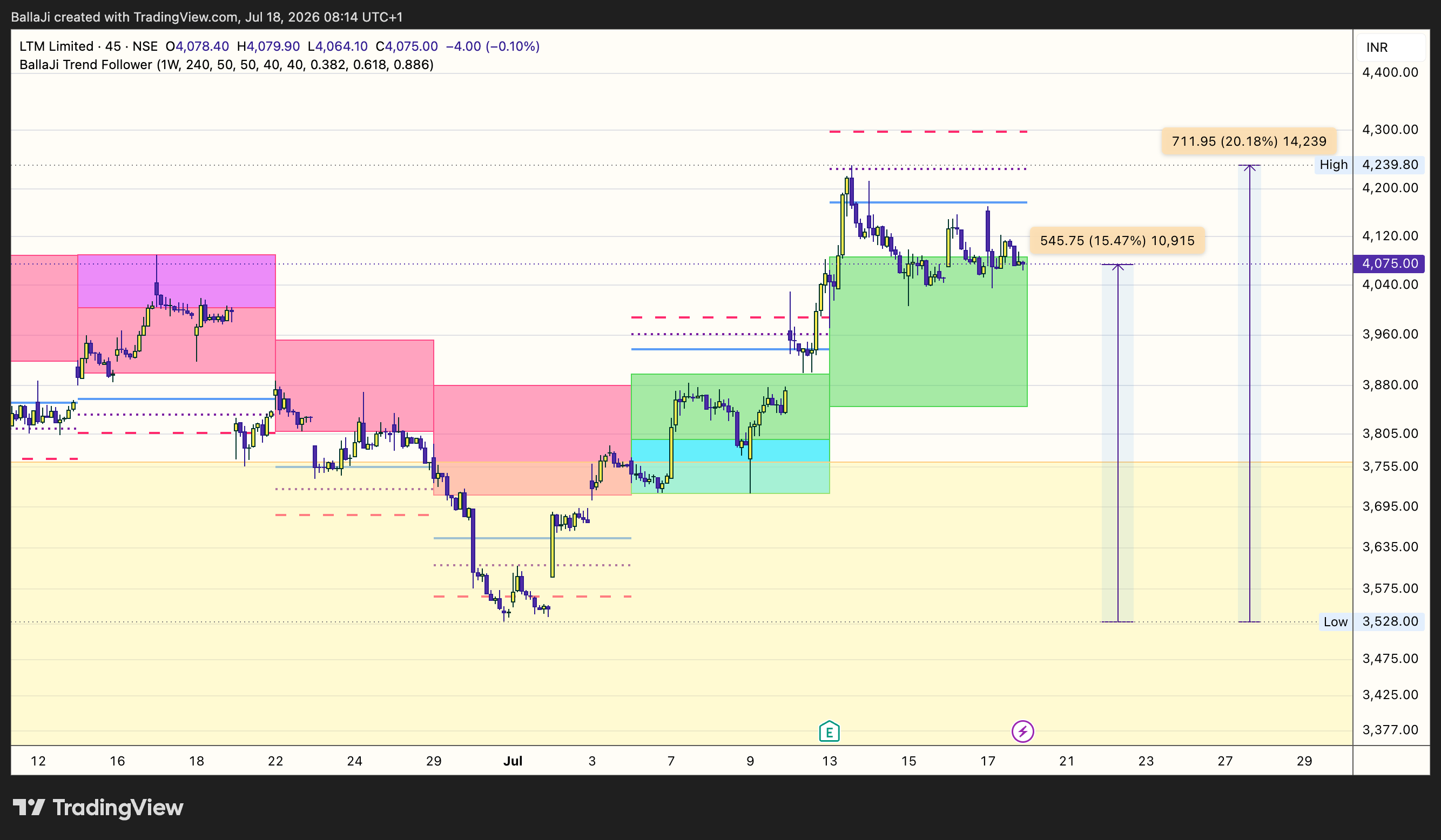Click the 4,120.00 price axis value
1441x840 pixels.
click(1390, 236)
